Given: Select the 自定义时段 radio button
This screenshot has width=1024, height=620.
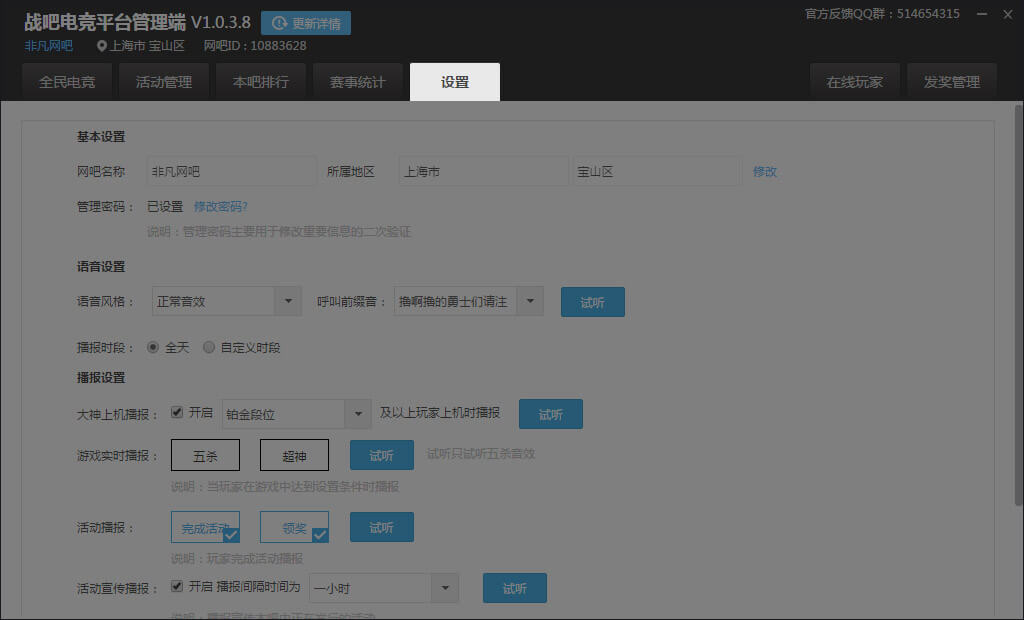Looking at the screenshot, I should [208, 347].
